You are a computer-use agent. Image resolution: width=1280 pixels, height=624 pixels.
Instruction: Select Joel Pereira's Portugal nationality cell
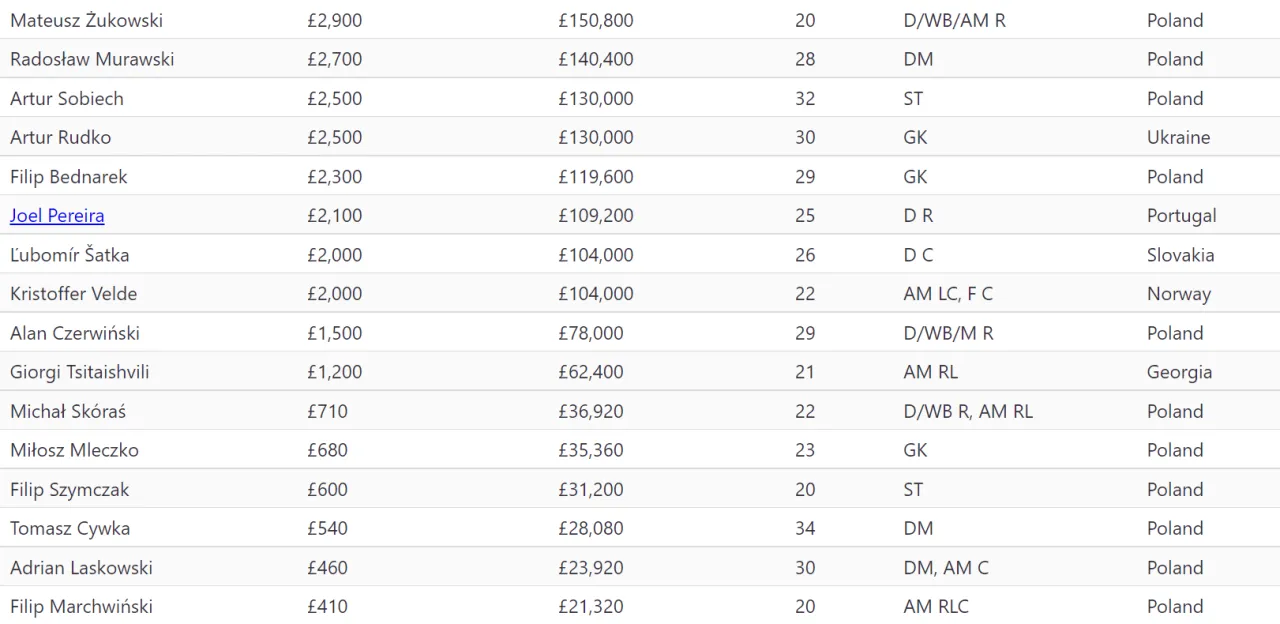[x=1182, y=216]
